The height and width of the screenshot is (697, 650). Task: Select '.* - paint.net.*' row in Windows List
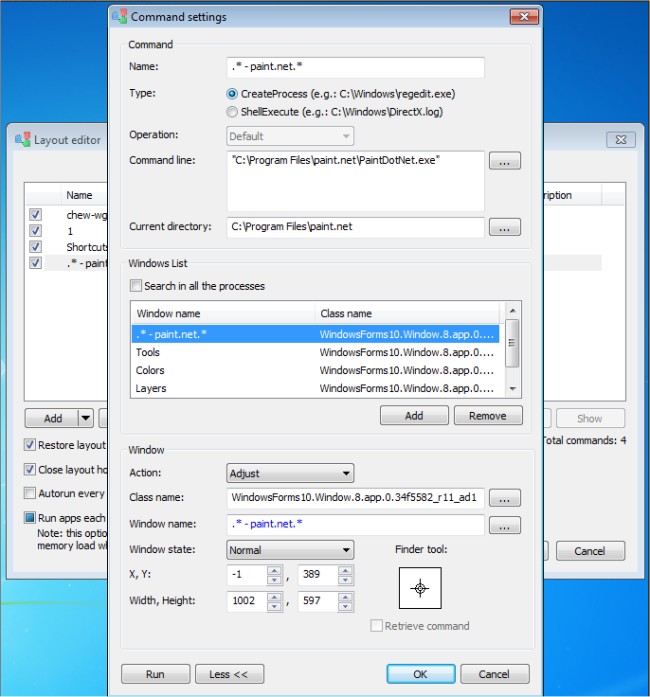coord(315,334)
